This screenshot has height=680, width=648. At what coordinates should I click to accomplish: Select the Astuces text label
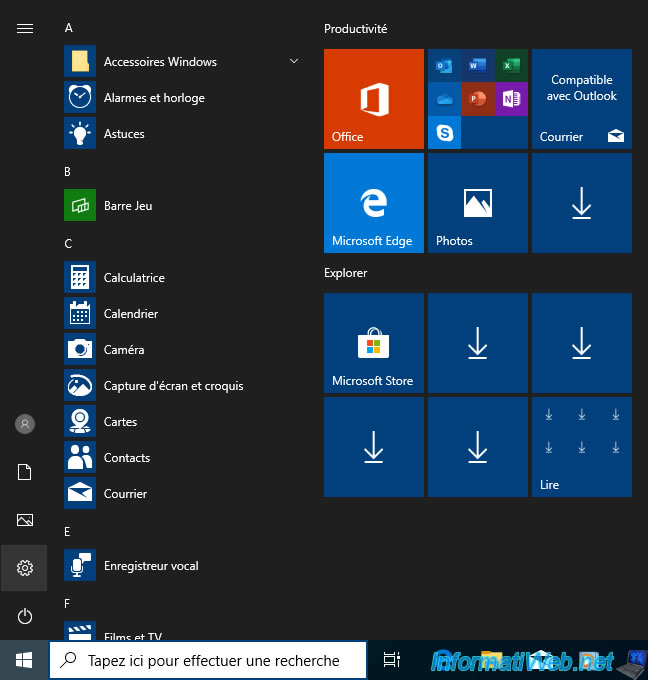tap(124, 134)
